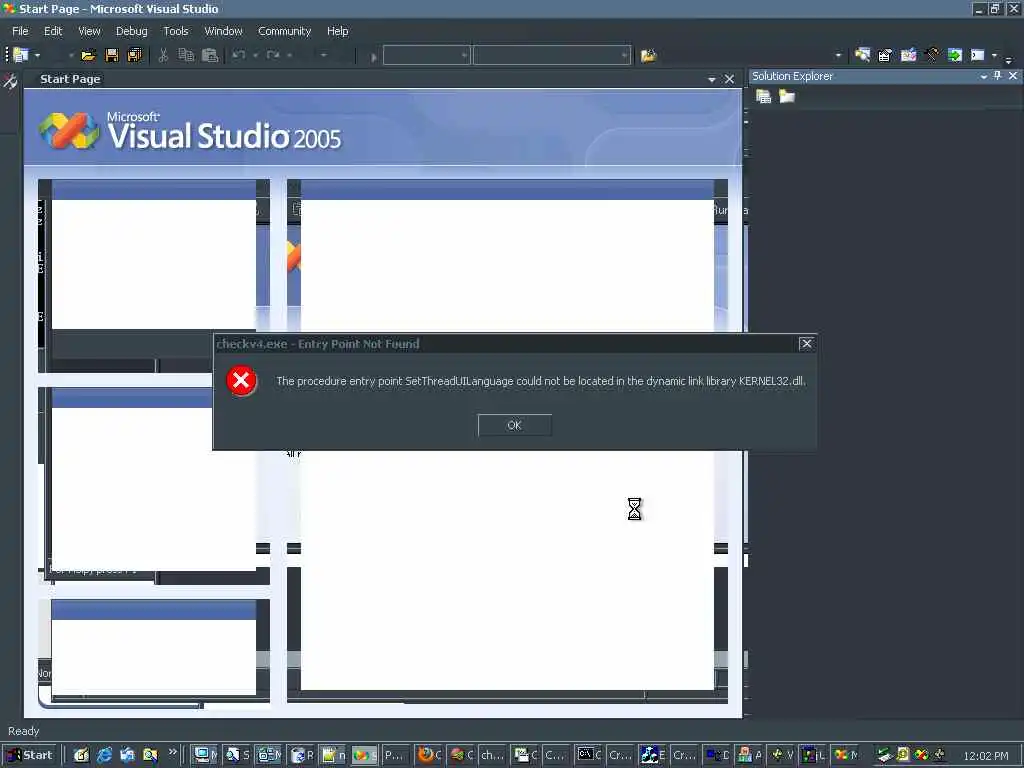Open the Solution Platforms combo box
This screenshot has width=1024, height=768.
(552, 56)
